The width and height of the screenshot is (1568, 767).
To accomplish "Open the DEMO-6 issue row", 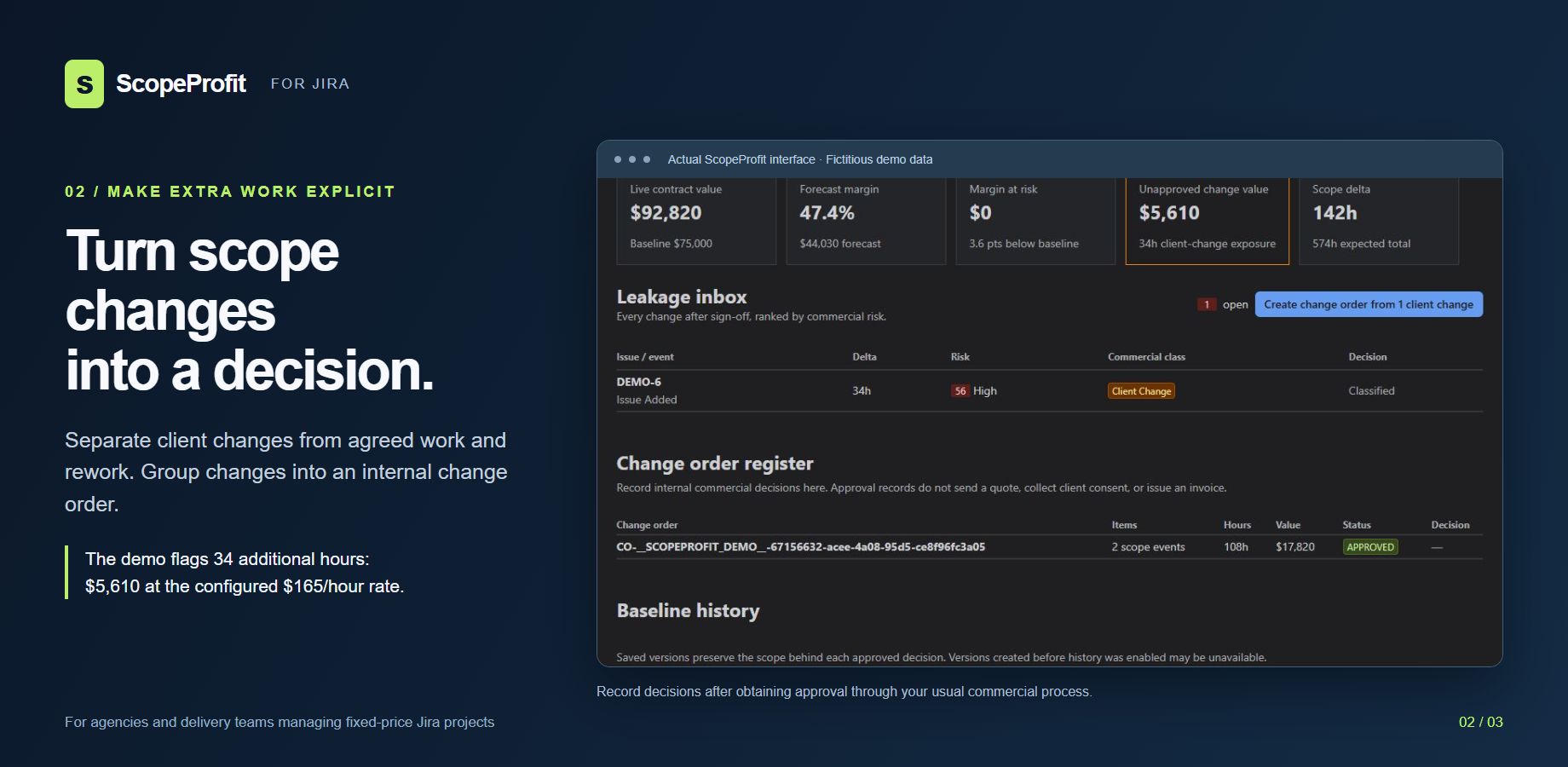I will tap(1049, 390).
